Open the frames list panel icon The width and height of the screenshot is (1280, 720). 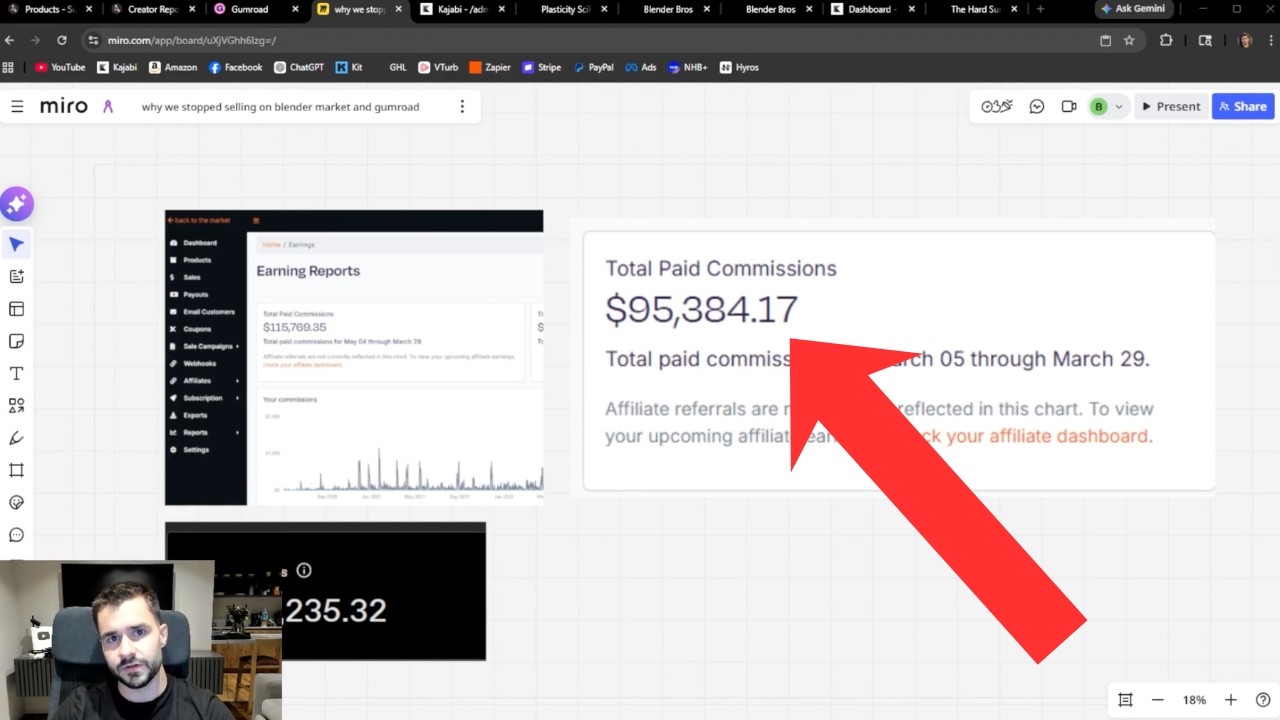tap(1125, 700)
